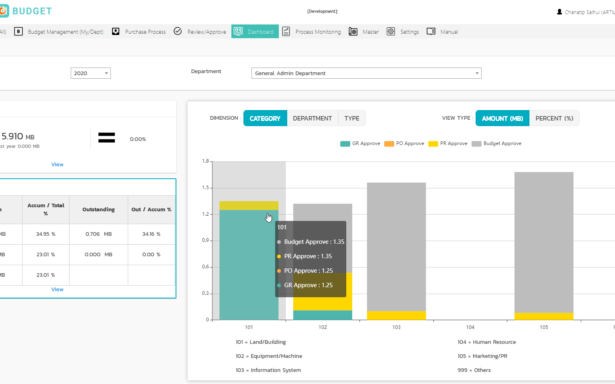Viewport: 615px width, 384px height.
Task: Select AMOUNT (MB) view type
Action: pyautogui.click(x=502, y=118)
